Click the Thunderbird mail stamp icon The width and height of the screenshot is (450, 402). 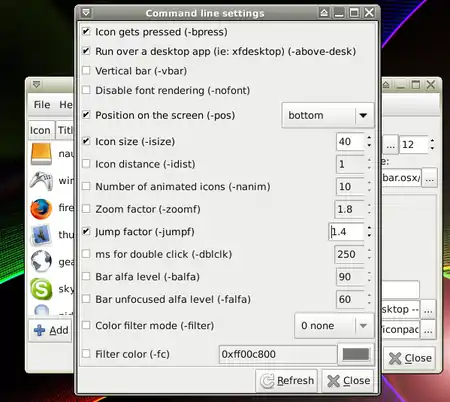[41, 235]
